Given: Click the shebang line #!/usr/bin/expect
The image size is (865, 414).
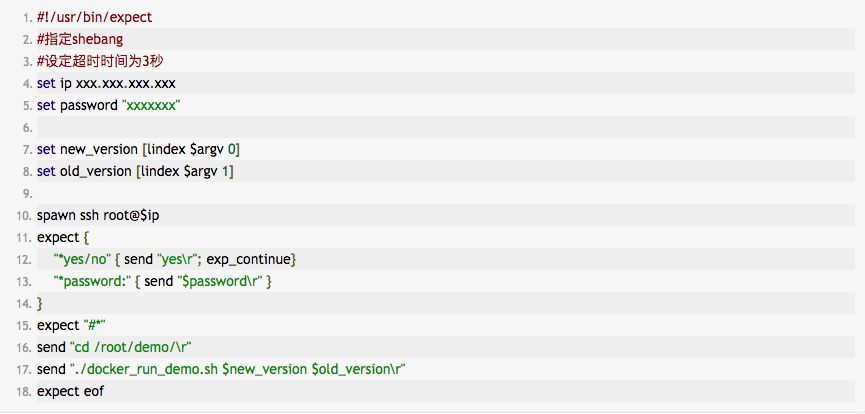Looking at the screenshot, I should [x=94, y=18].
